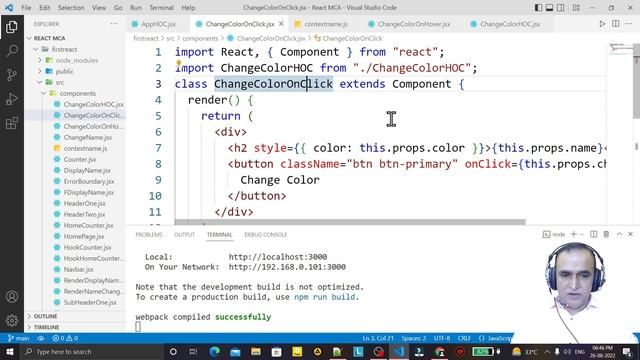Split the editor to the right
The image size is (640, 360).
tap(616, 24)
